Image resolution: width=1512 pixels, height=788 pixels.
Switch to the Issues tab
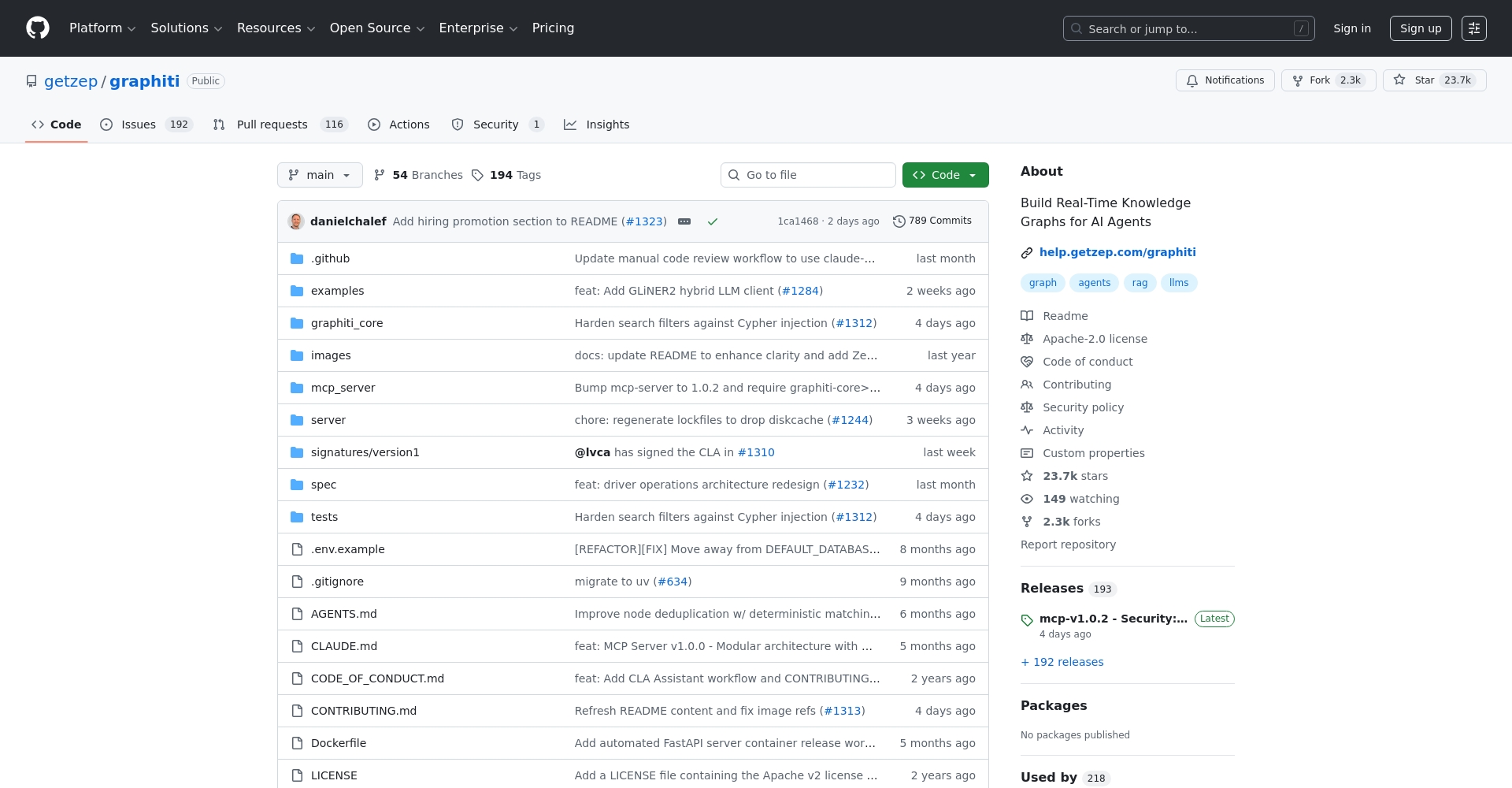pyautogui.click(x=146, y=125)
